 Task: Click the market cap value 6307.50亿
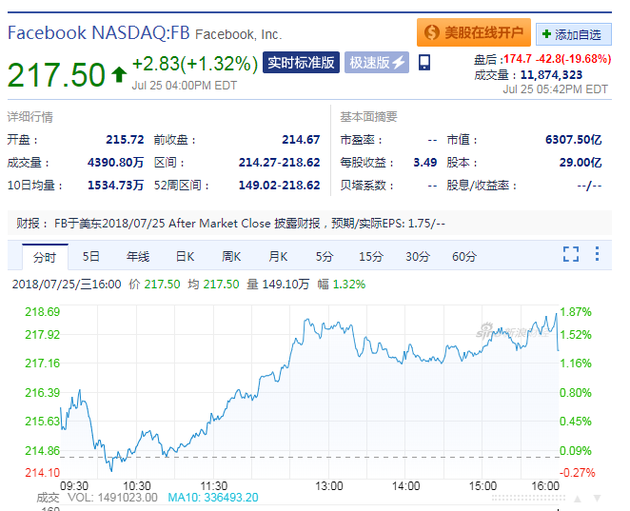click(x=574, y=139)
